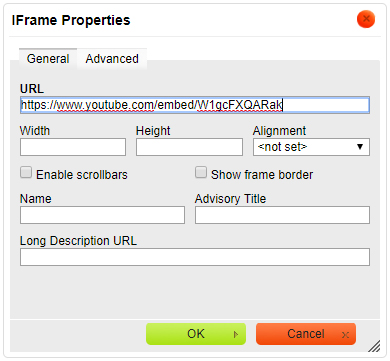This screenshot has height=361, width=390.
Task: Focus the Width input box
Action: tap(73, 147)
